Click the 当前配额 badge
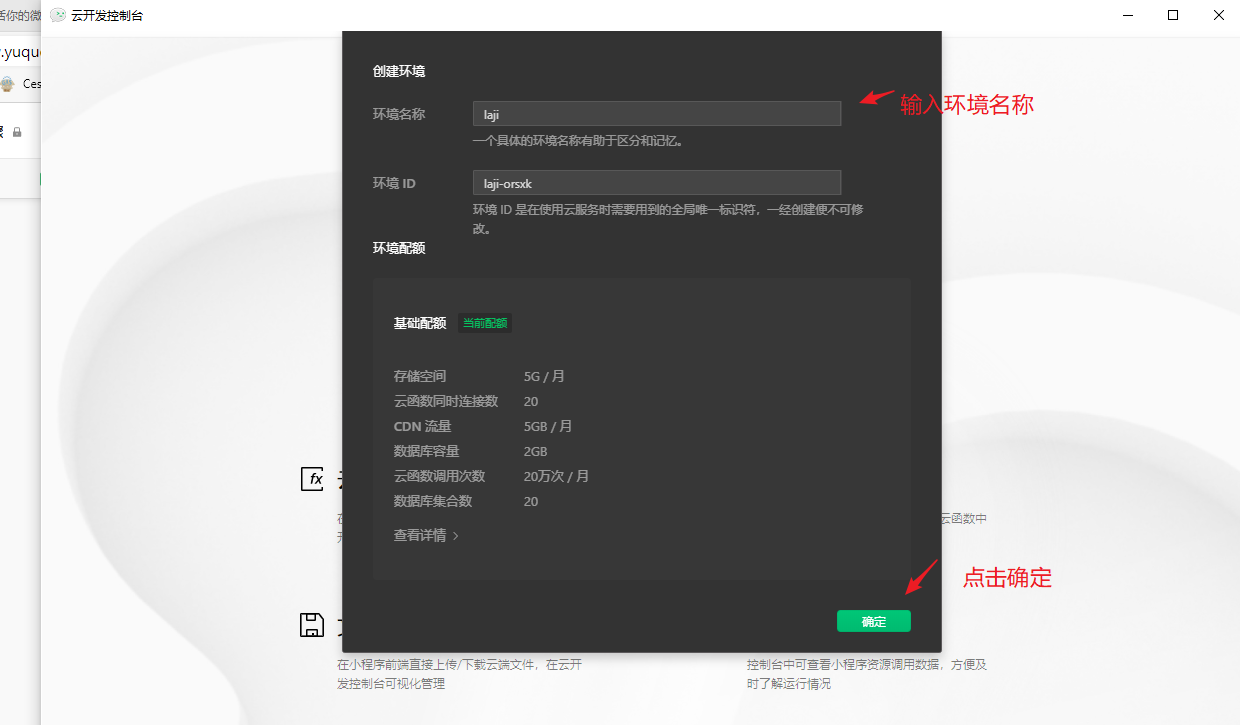The width and height of the screenshot is (1240, 725). click(485, 323)
